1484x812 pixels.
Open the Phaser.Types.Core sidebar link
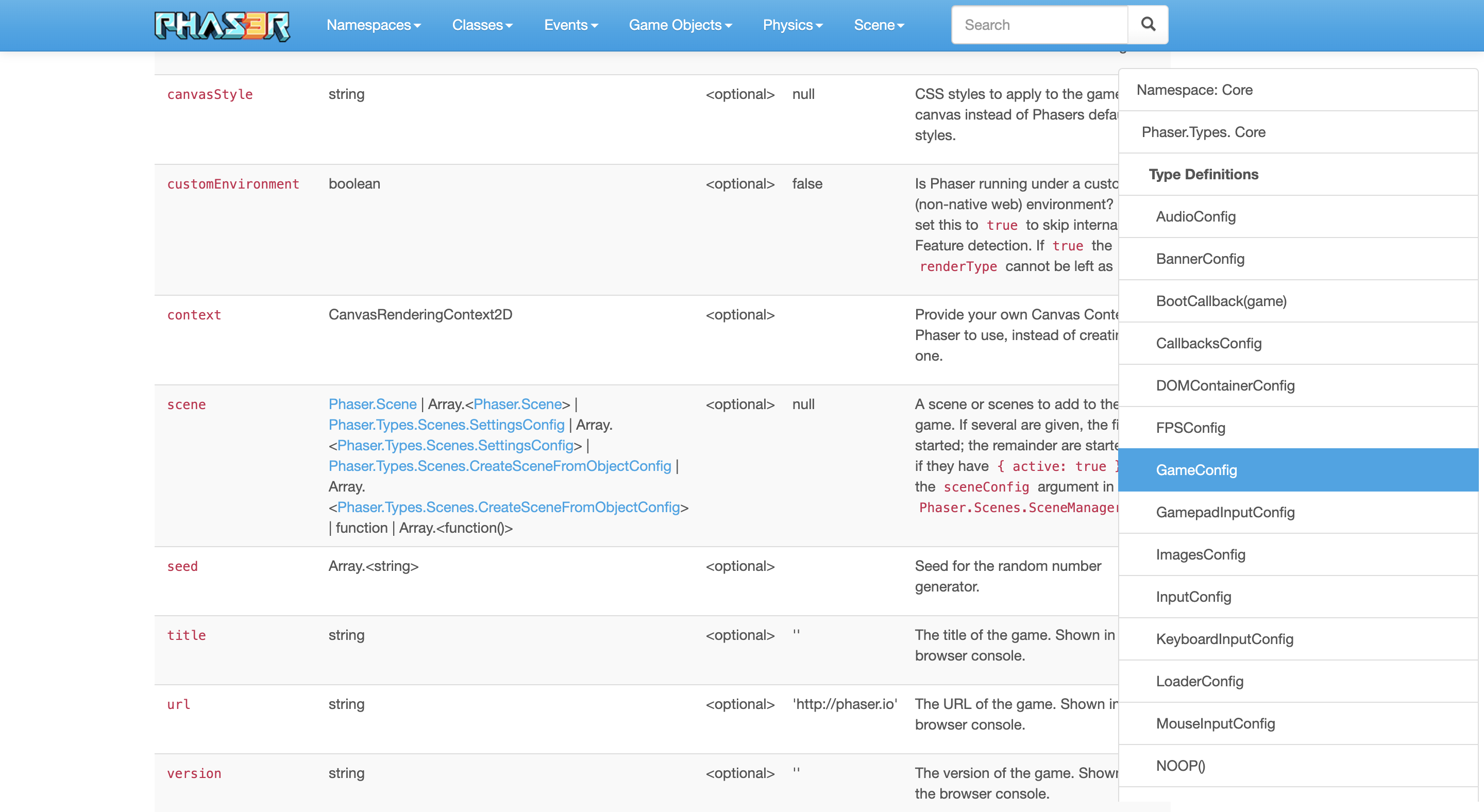[1204, 132]
